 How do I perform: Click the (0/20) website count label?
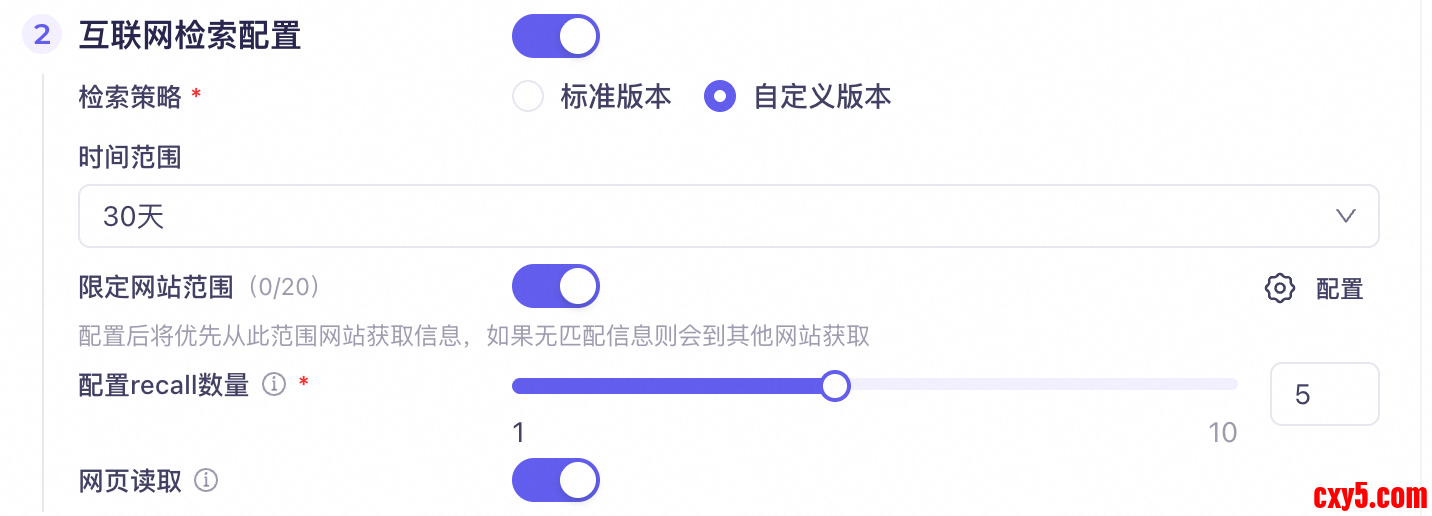tap(284, 288)
